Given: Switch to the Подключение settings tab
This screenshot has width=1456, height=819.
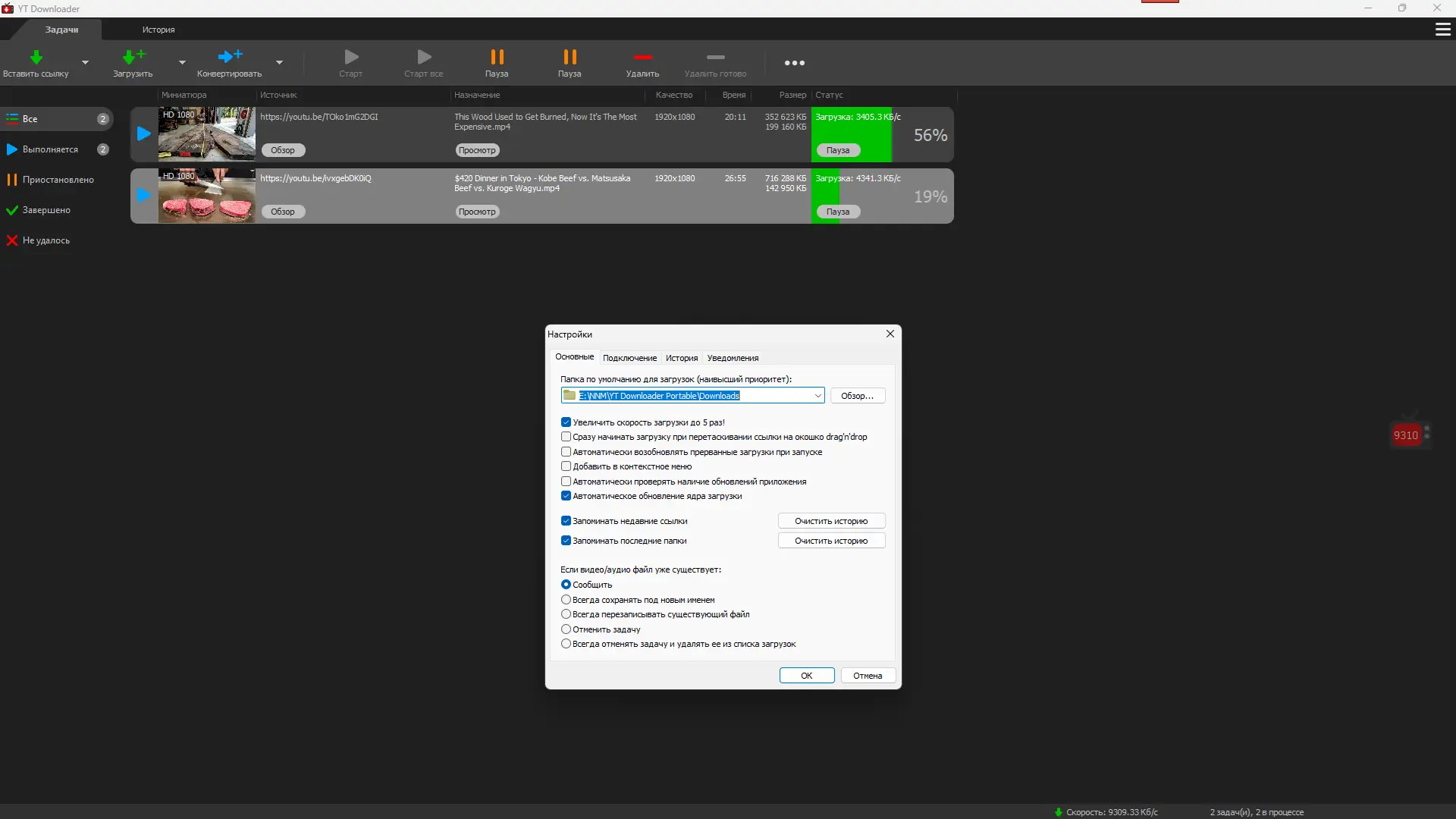Looking at the screenshot, I should pyautogui.click(x=629, y=358).
